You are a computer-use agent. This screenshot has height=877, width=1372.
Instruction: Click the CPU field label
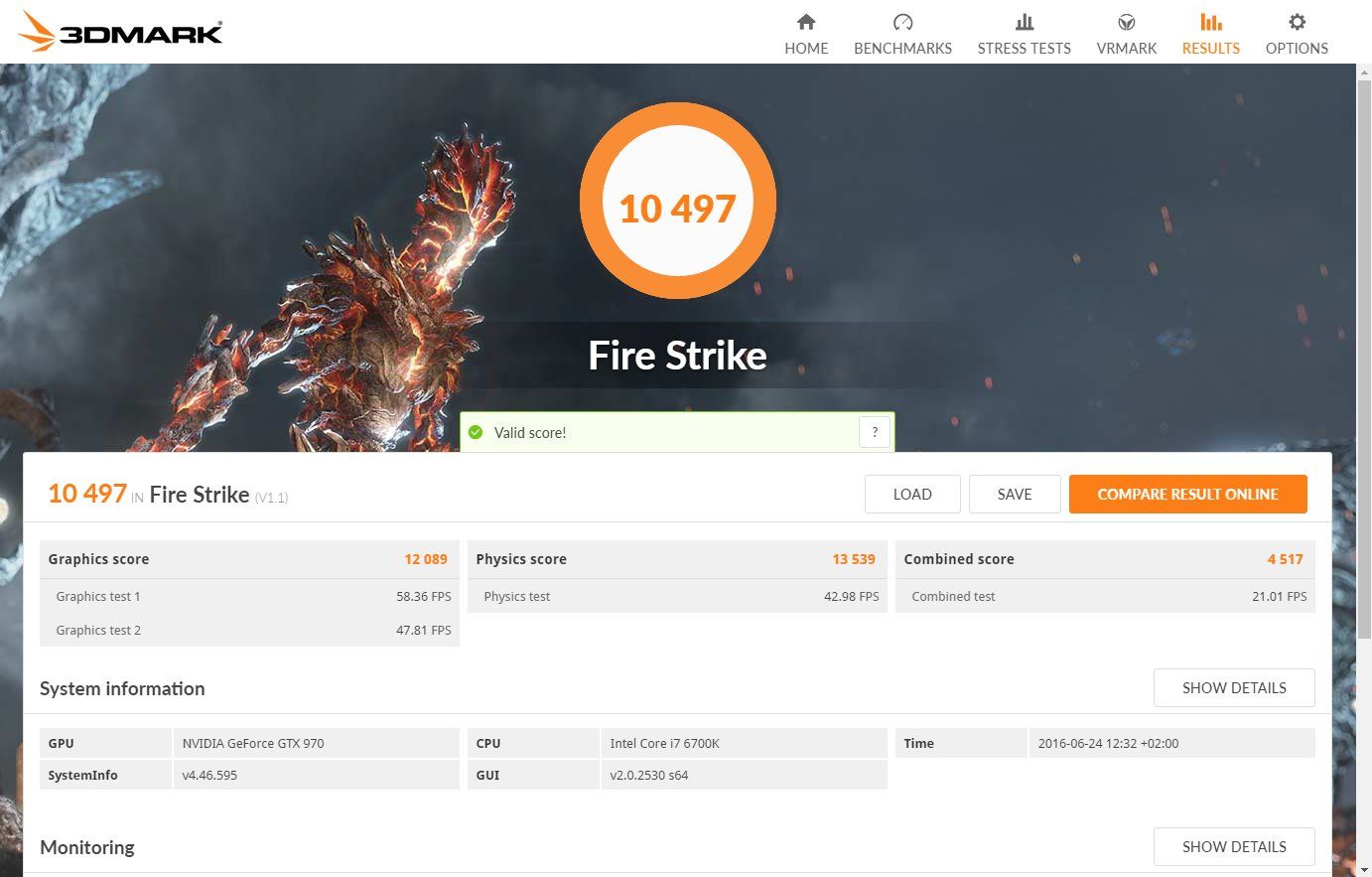pos(488,743)
